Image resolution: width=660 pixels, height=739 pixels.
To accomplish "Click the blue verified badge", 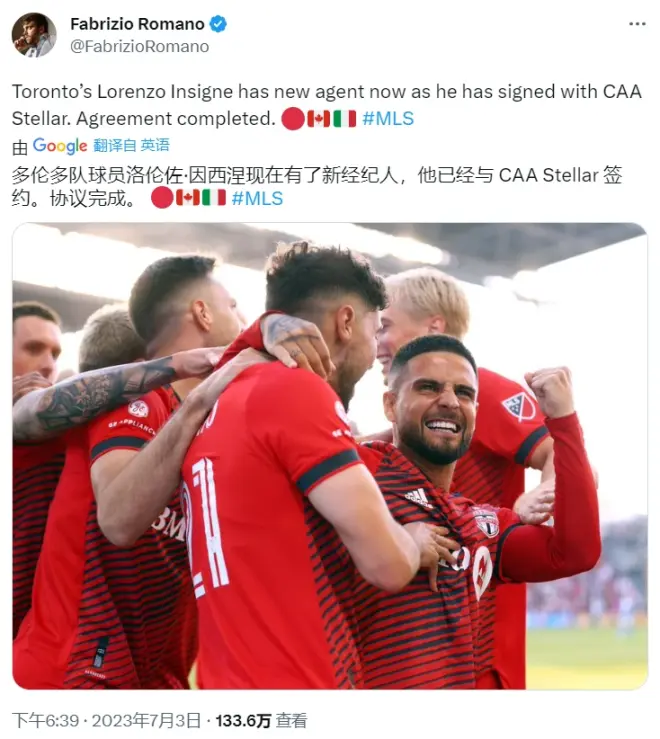I will [x=218, y=24].
